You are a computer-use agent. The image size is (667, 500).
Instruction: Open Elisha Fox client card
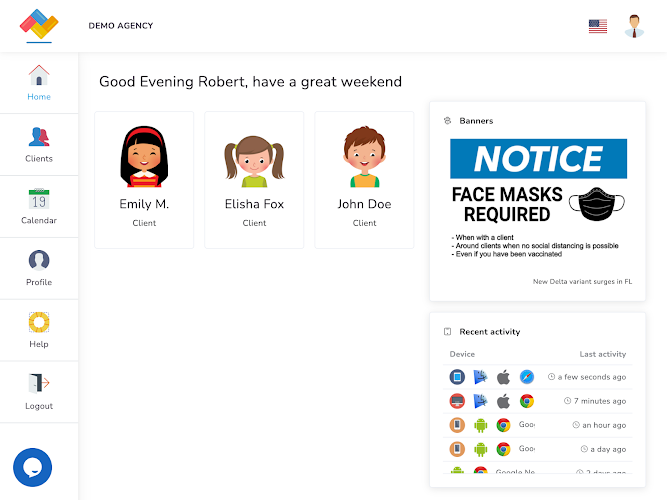(254, 180)
